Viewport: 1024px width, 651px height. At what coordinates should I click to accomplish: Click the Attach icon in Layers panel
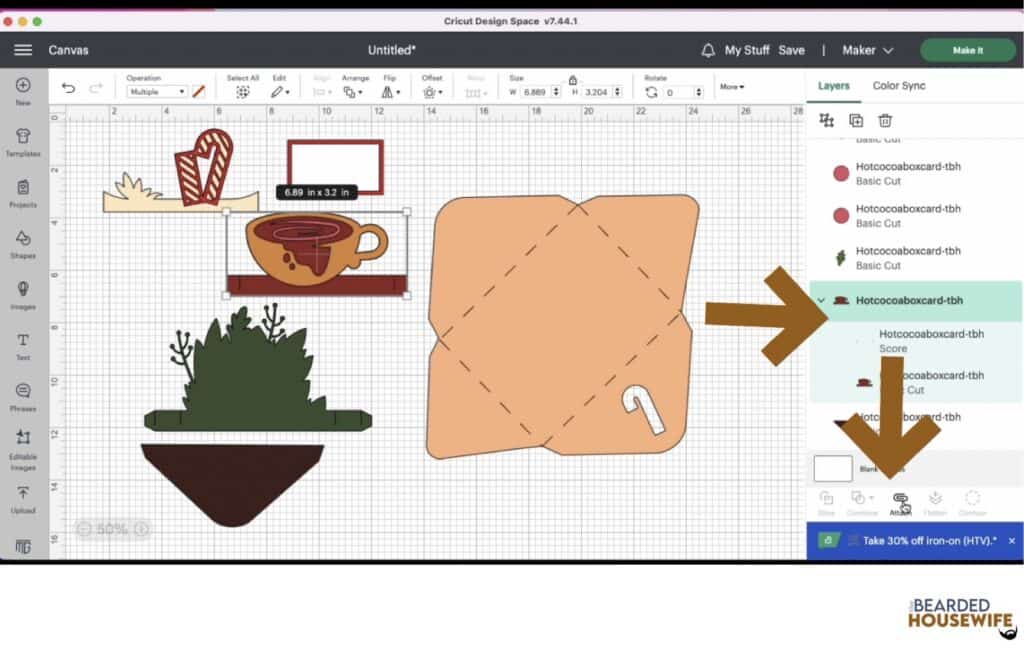[900, 501]
